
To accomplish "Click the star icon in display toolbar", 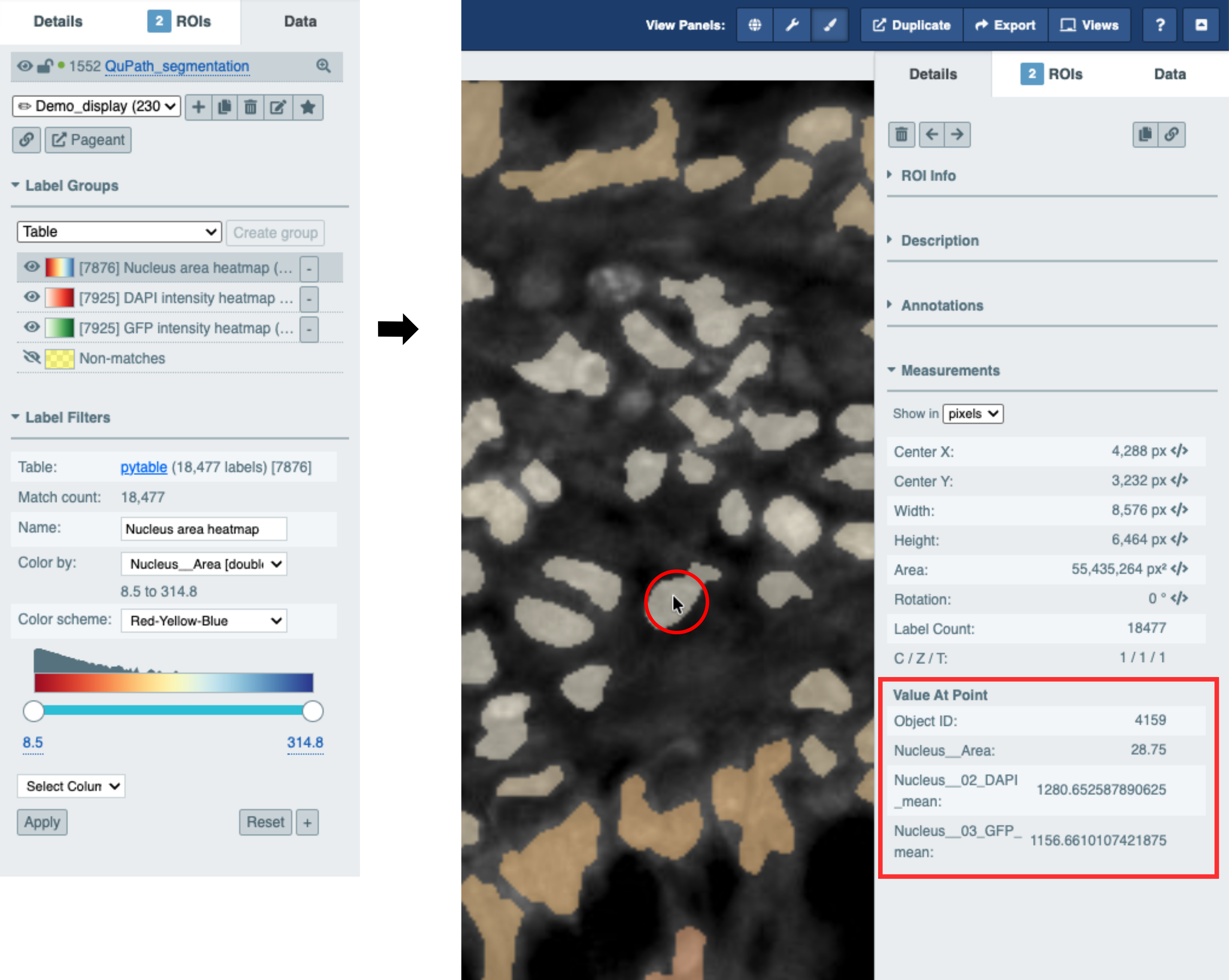I will pyautogui.click(x=308, y=107).
